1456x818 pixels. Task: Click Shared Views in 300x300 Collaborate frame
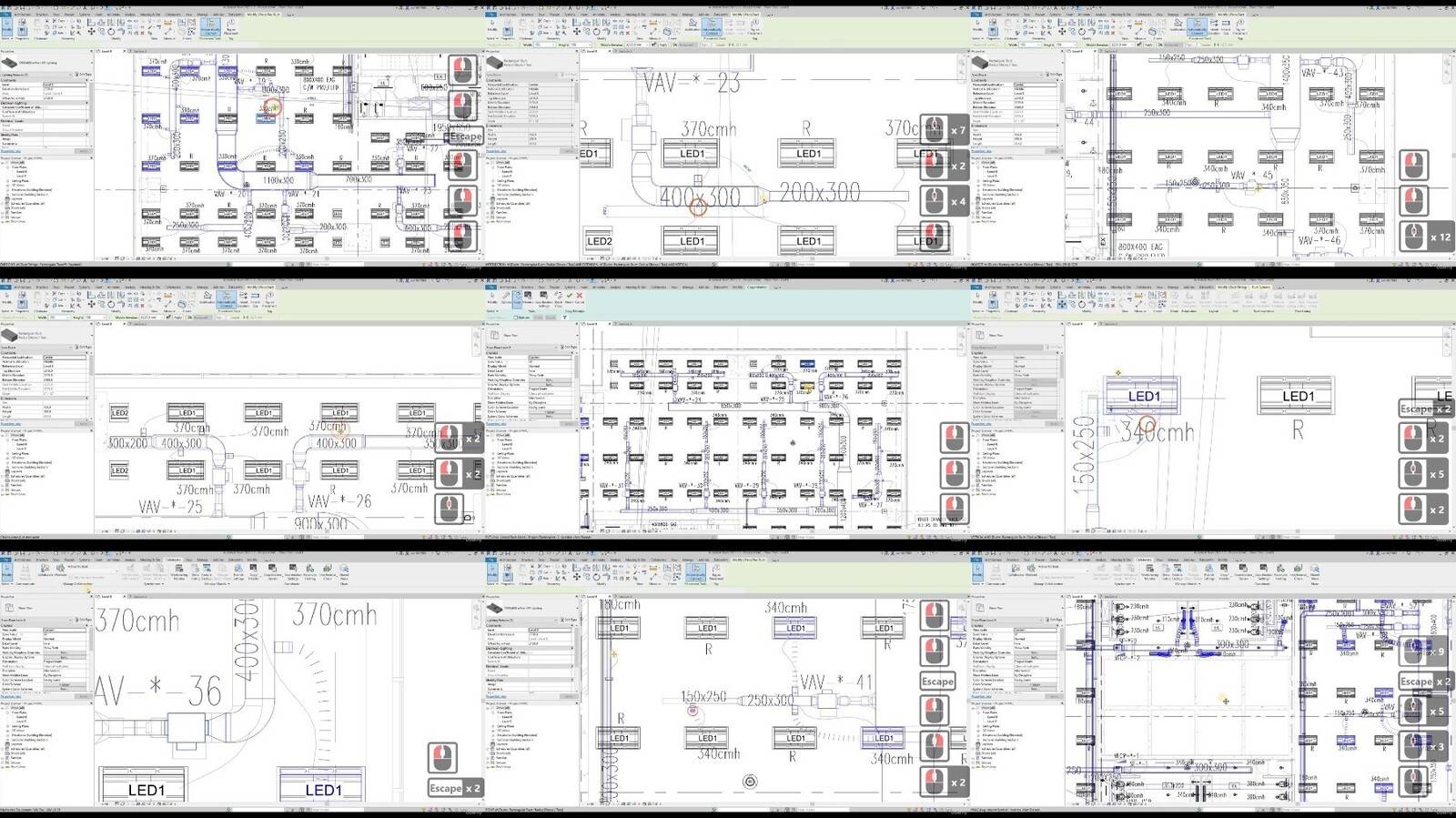tap(1316, 573)
